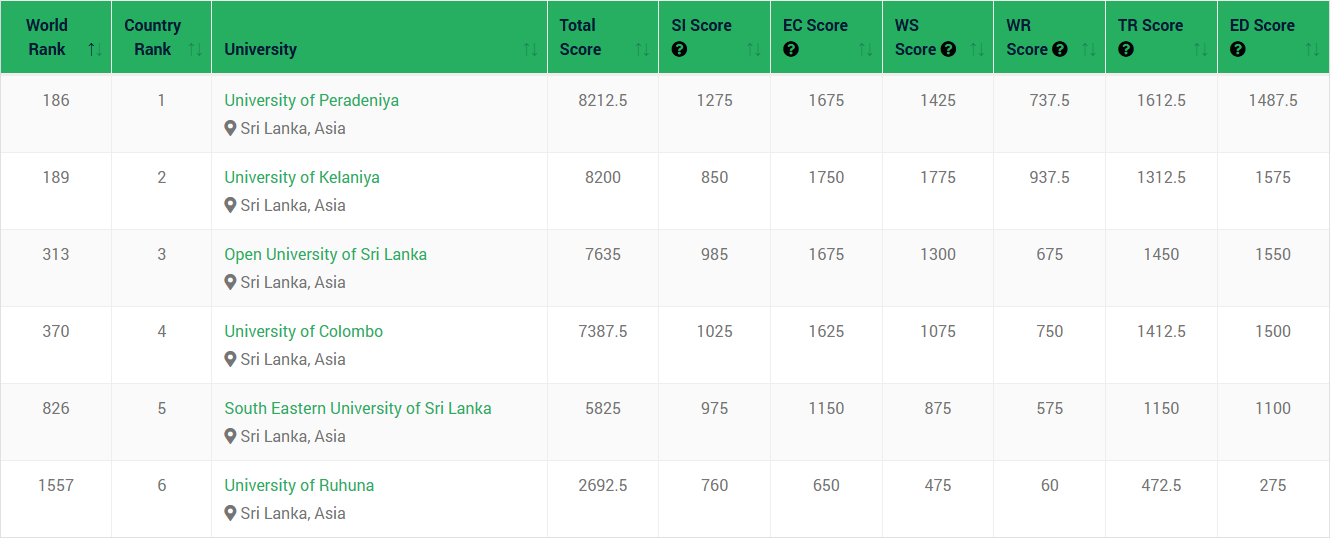The height and width of the screenshot is (541, 1333).
Task: Click the WS Score help question-mark icon
Action: tap(948, 49)
